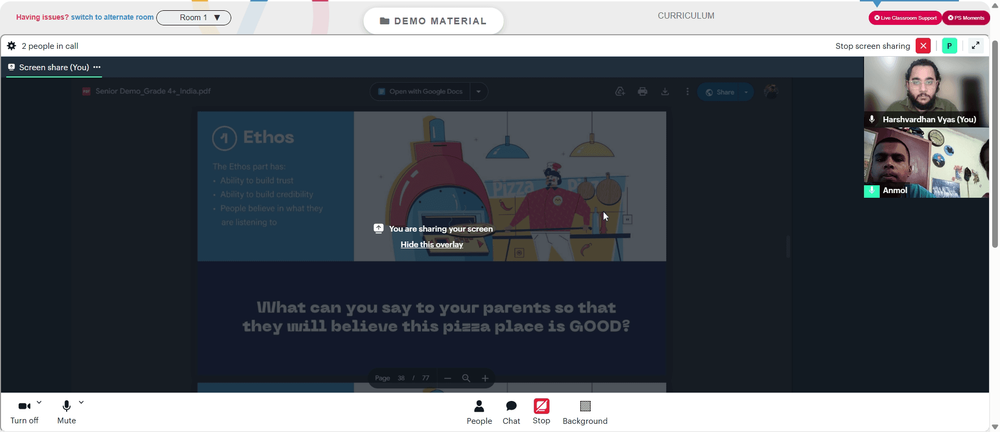Click the green P participant badge
Image resolution: width=1000 pixels, height=432 pixels.
point(949,46)
